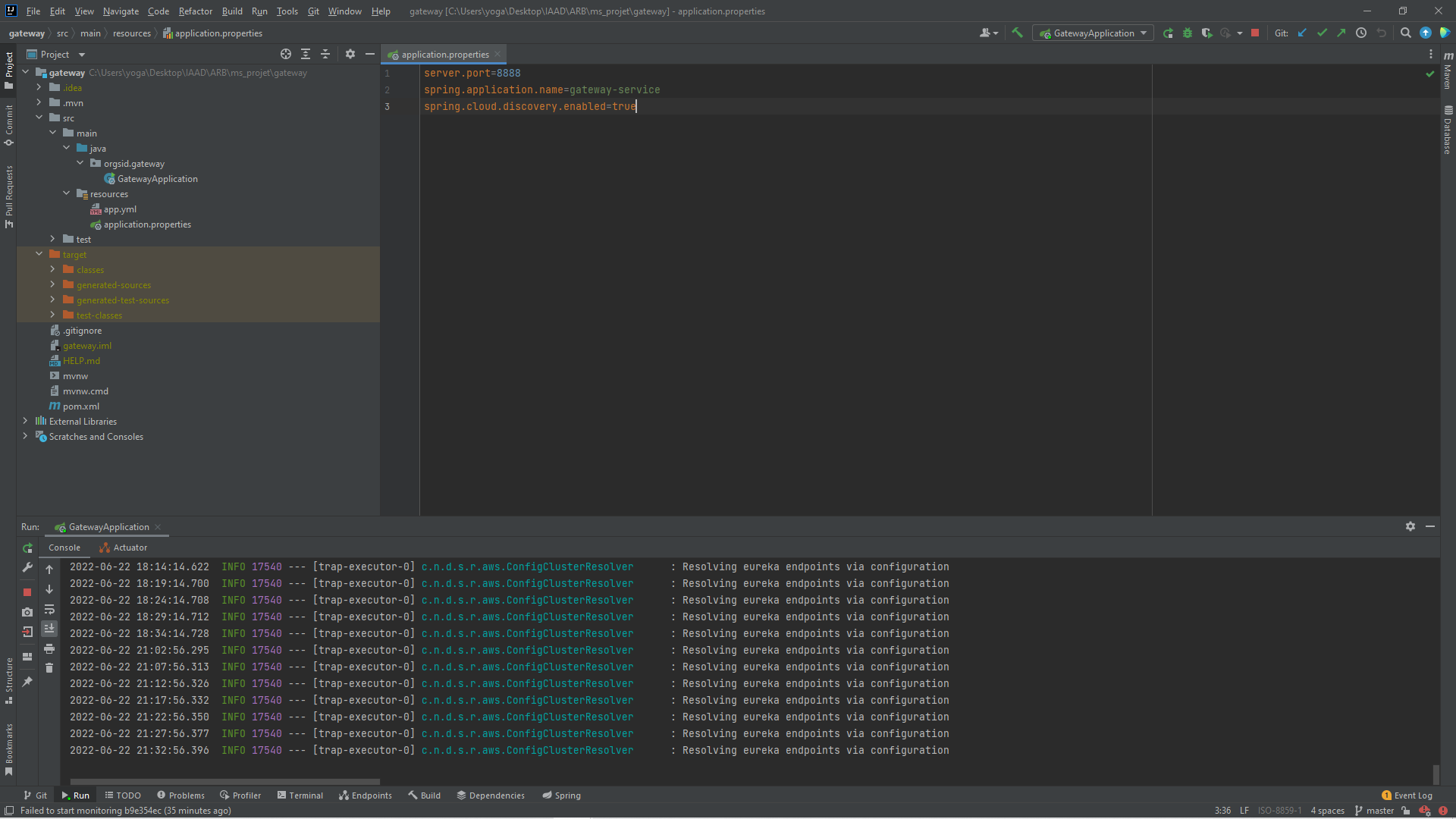
Task: Open the Event Log
Action: (x=1407, y=795)
